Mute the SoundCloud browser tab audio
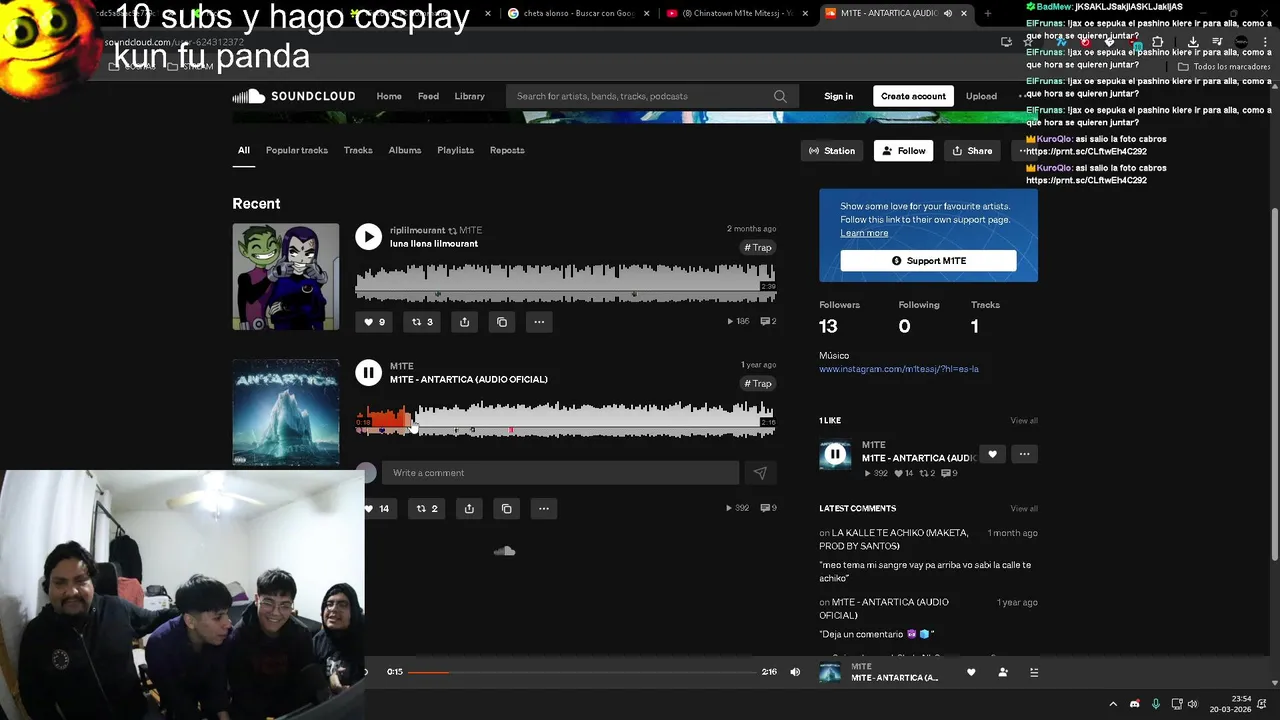The image size is (1280, 720). (x=947, y=13)
